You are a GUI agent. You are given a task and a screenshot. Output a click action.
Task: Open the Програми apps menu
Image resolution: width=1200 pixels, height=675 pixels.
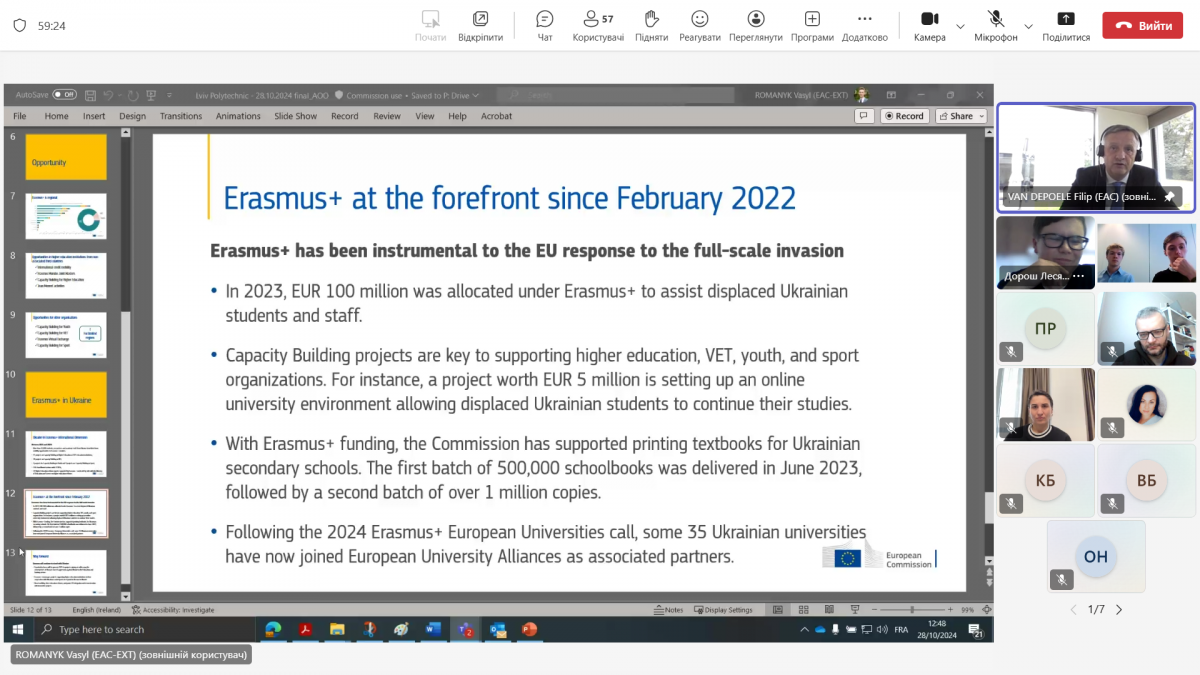[812, 25]
